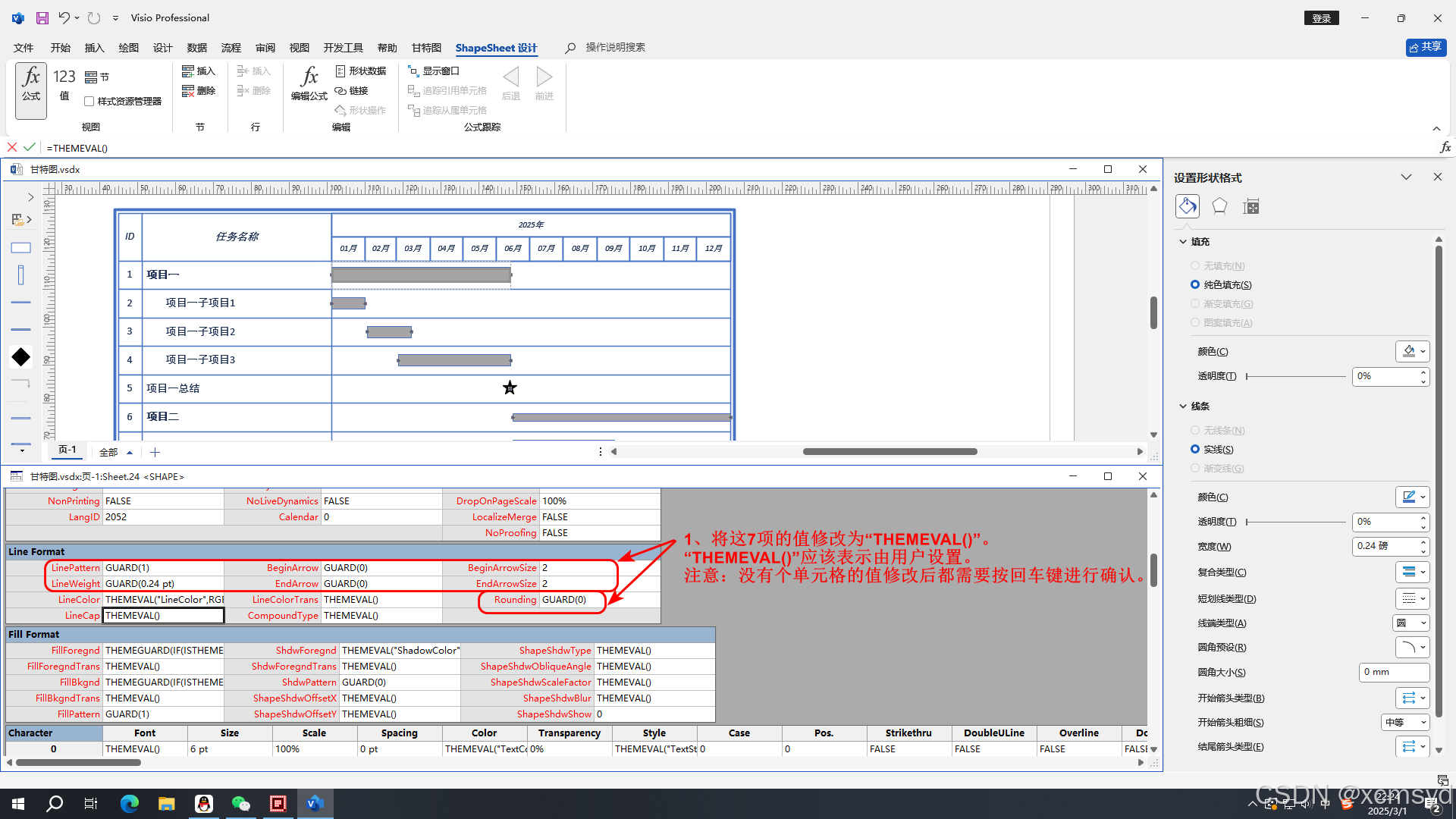Click the fill 透明度 slider

tap(1296, 376)
